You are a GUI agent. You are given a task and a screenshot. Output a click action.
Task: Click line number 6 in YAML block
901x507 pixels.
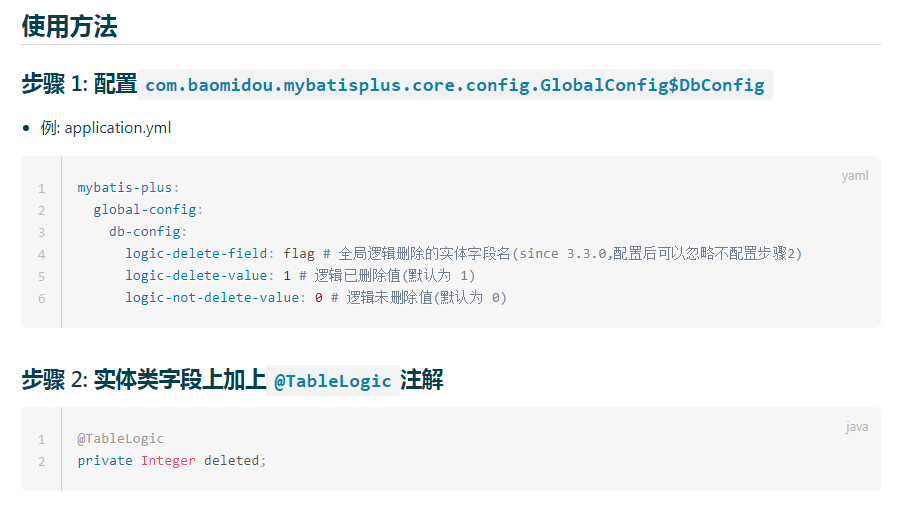click(x=42, y=298)
